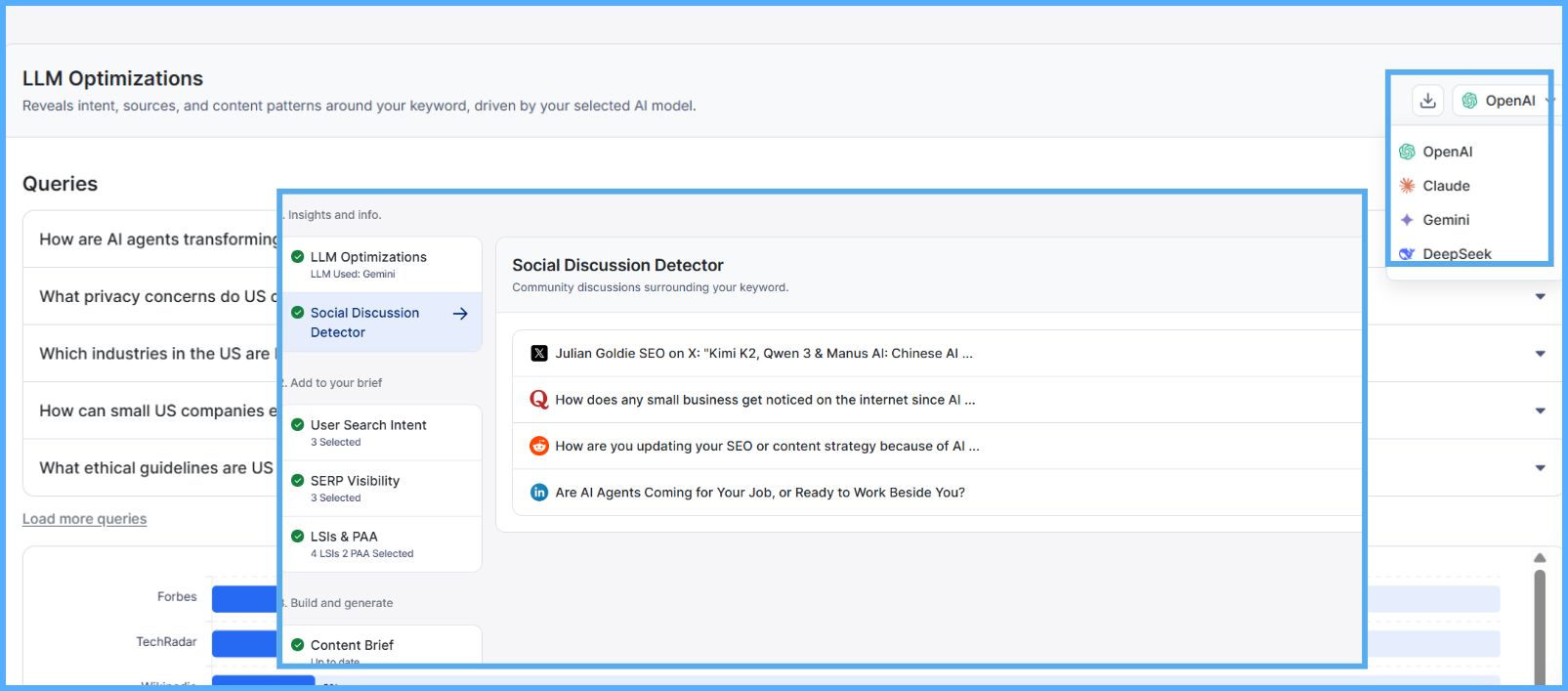Click the DeepSeek whale icon

(x=1407, y=254)
